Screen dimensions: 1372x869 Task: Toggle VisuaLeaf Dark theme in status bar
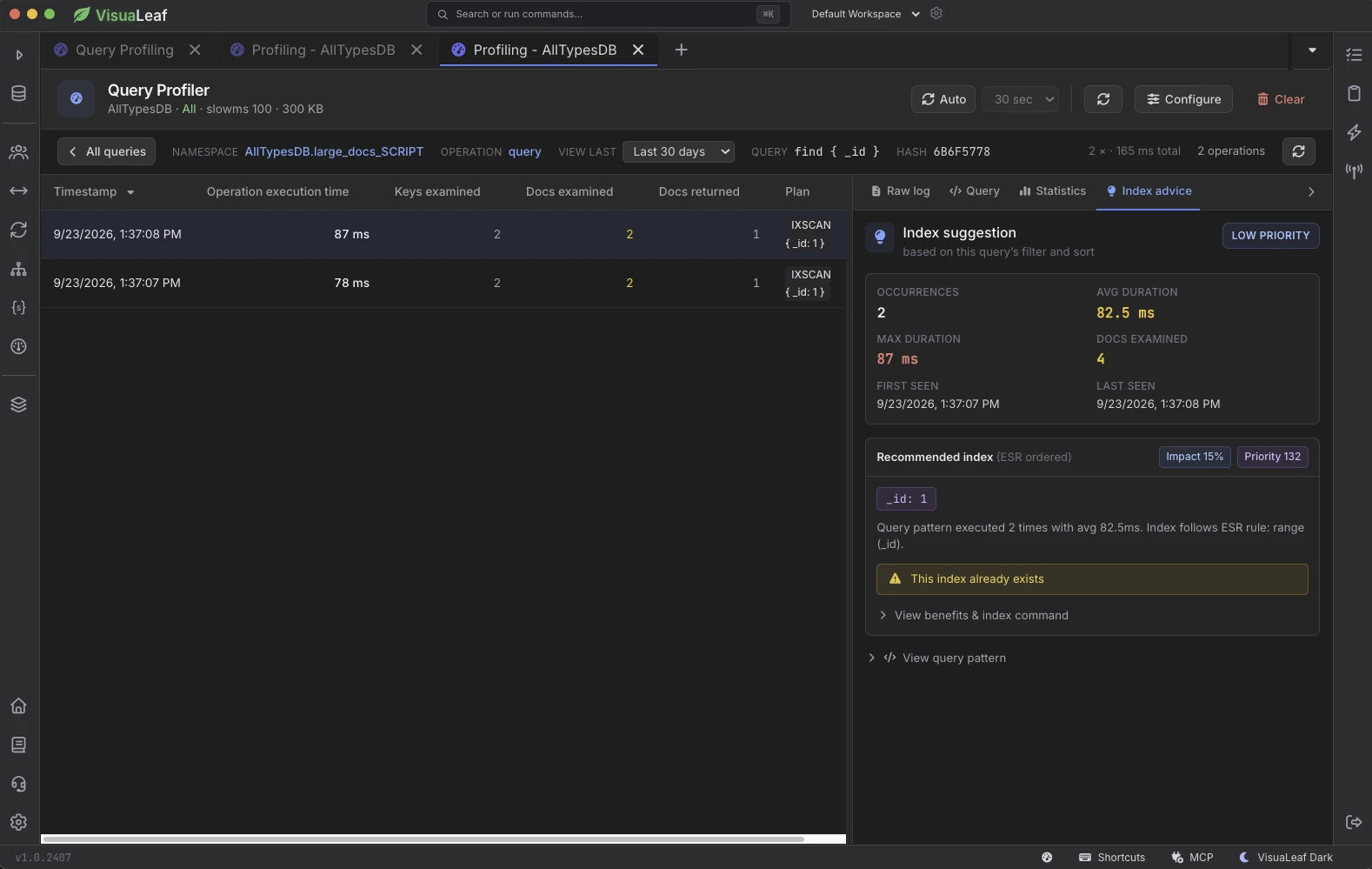click(1286, 858)
